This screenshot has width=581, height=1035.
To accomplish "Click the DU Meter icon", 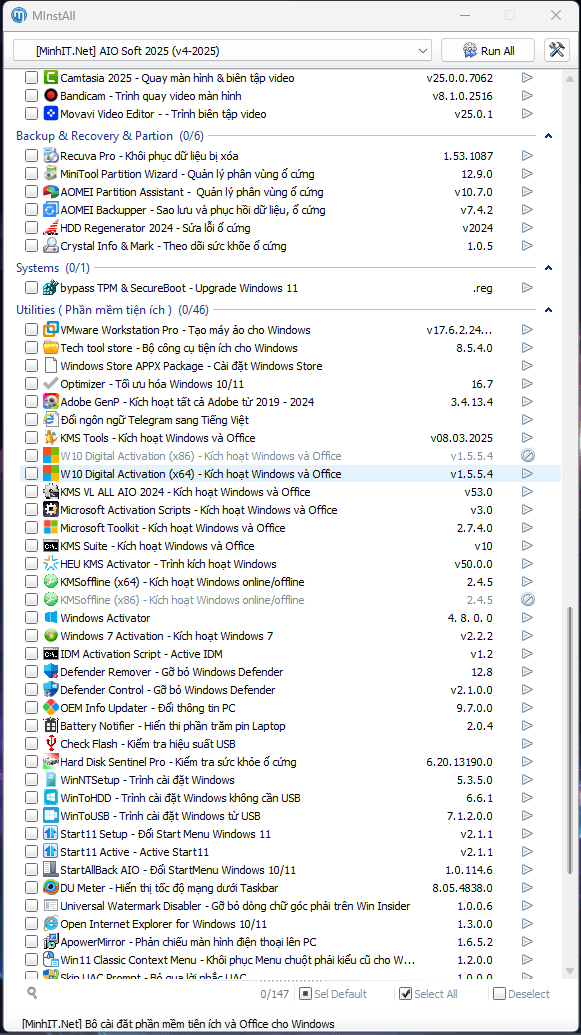I will pos(51,888).
